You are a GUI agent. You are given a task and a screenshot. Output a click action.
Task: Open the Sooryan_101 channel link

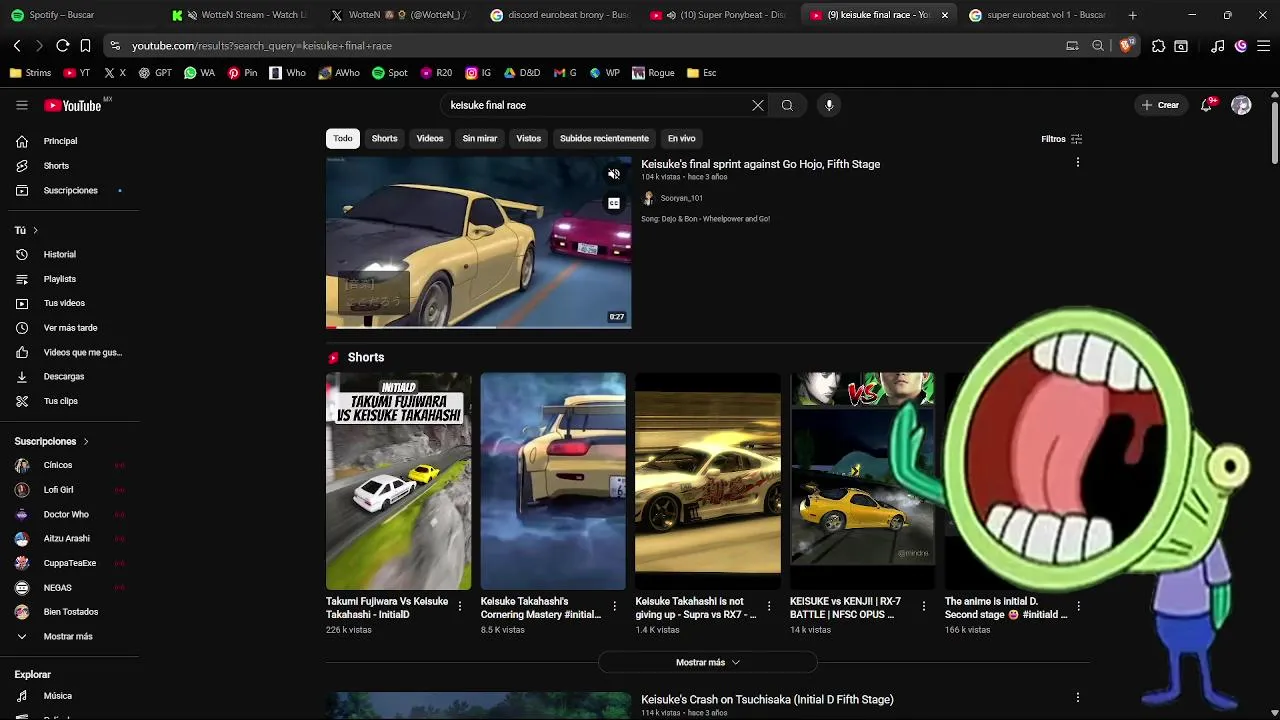(x=681, y=198)
